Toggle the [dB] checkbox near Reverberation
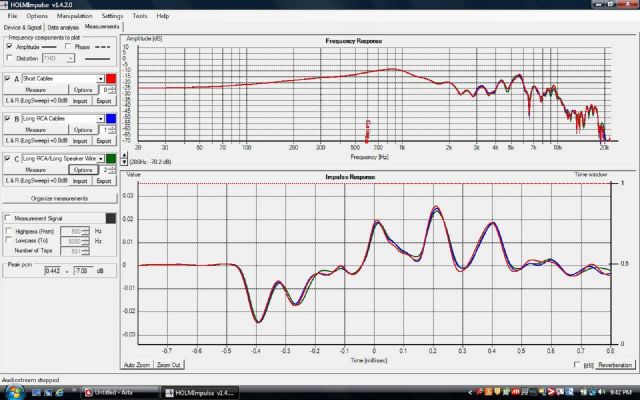 577,364
